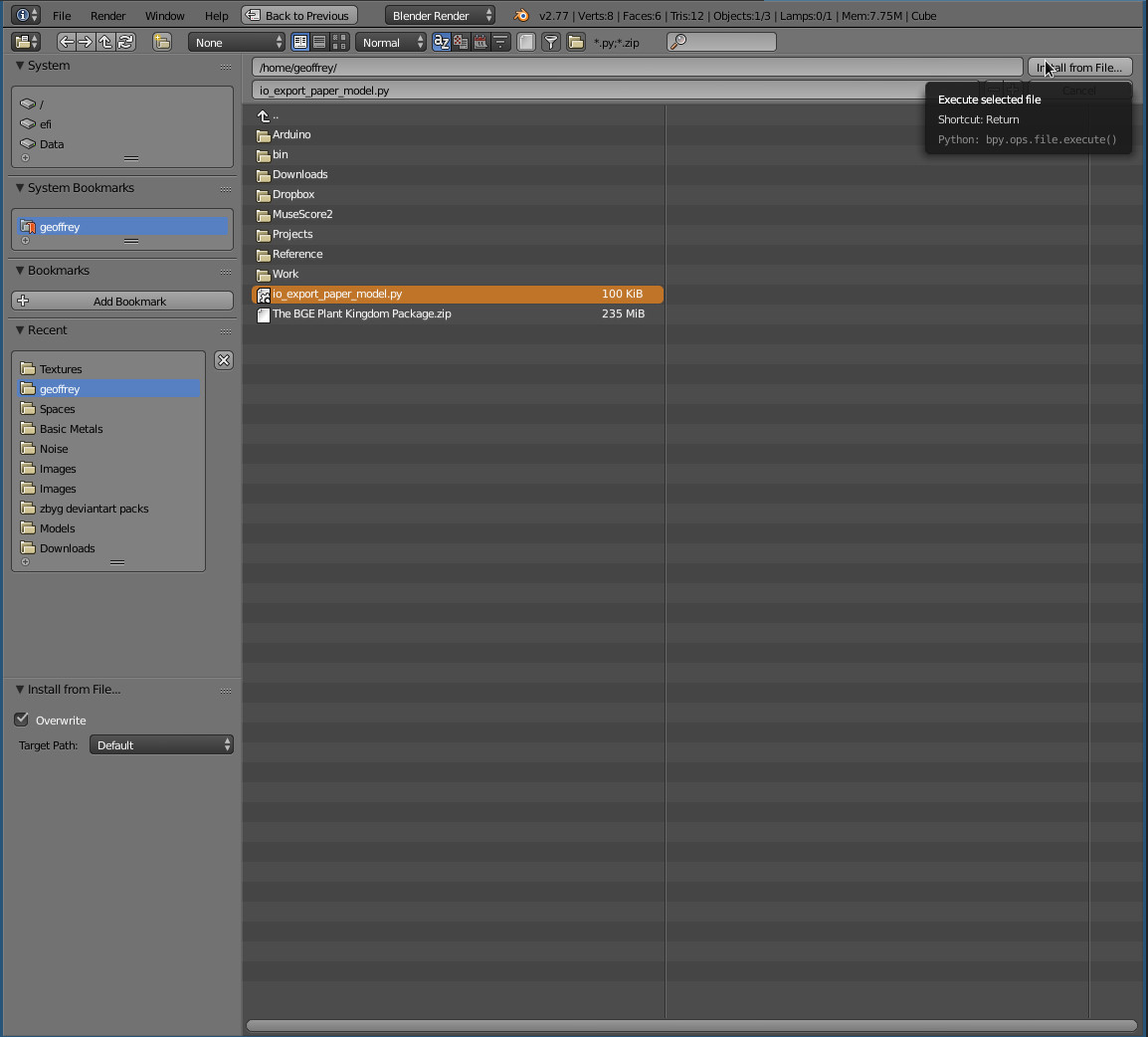The height and width of the screenshot is (1037, 1148).
Task: Open recent folder Spaces
Action: click(x=108, y=409)
